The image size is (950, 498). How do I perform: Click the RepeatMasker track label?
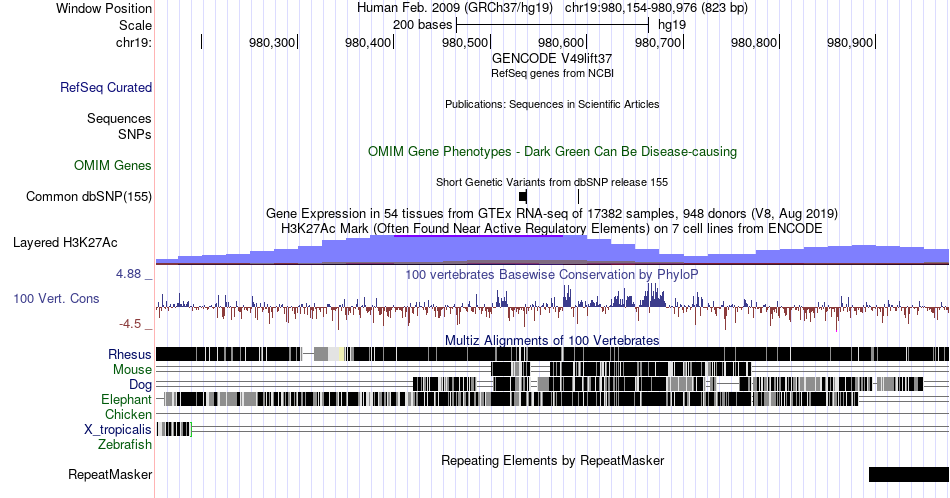[110, 474]
